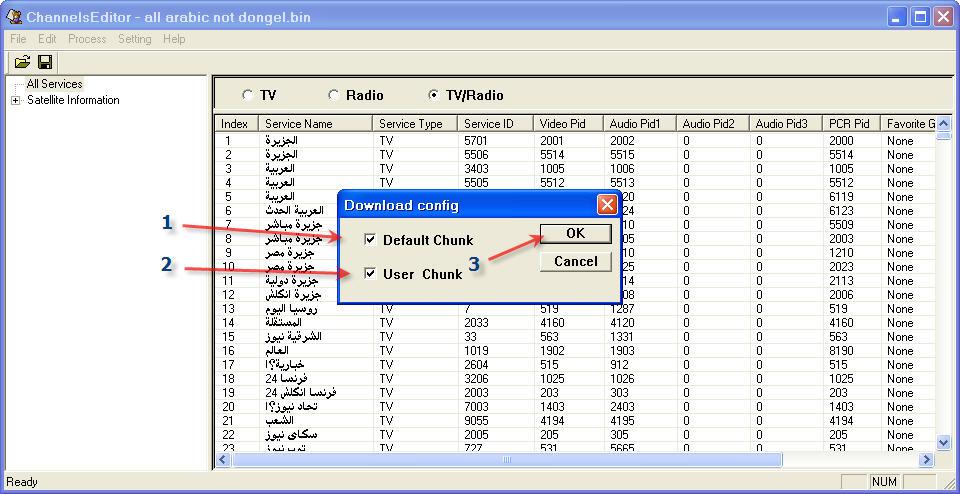Expand the Satellite Information tree node
Screen dimensions: 960x494
pyautogui.click(x=15, y=100)
